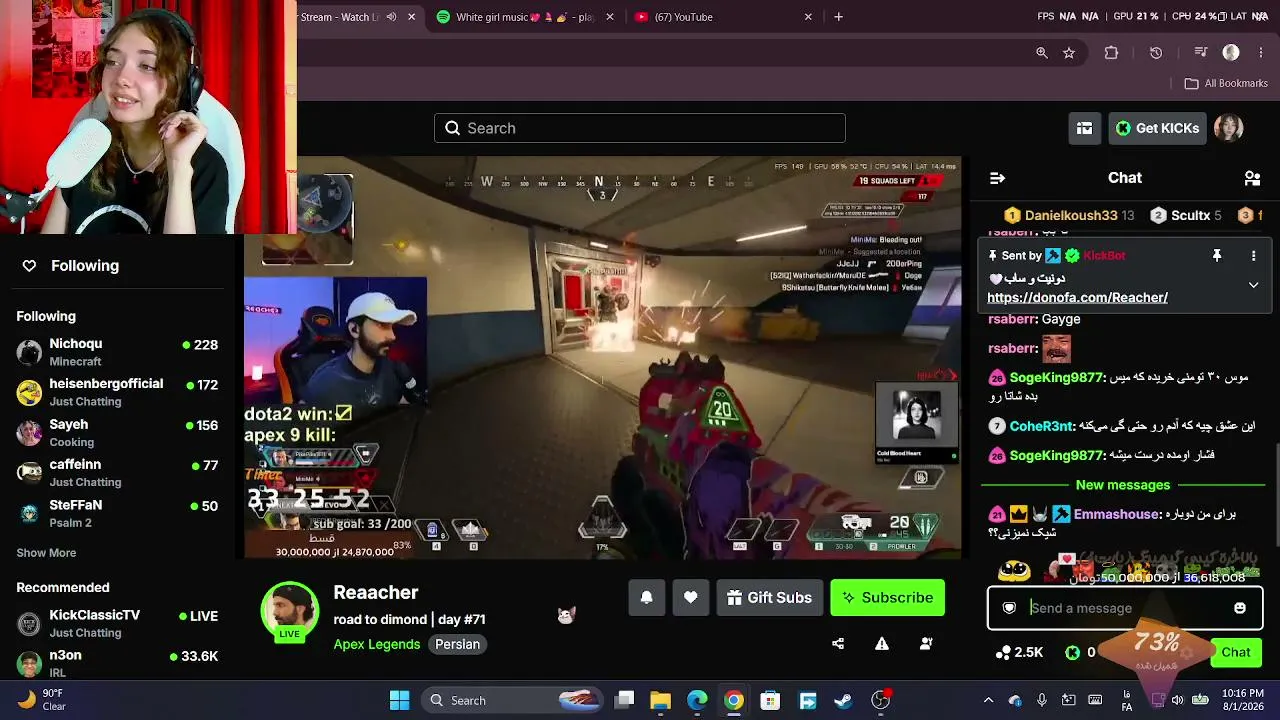The width and height of the screenshot is (1280, 720).
Task: Click the Apex Legends category link
Action: click(377, 644)
